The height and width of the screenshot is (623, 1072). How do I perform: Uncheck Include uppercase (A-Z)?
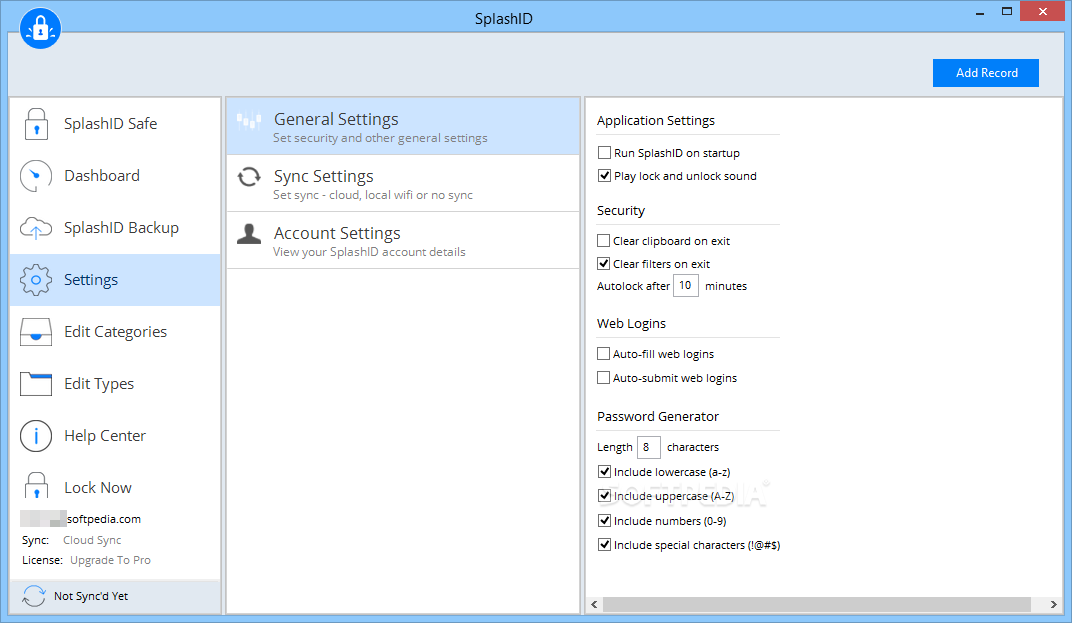[604, 495]
